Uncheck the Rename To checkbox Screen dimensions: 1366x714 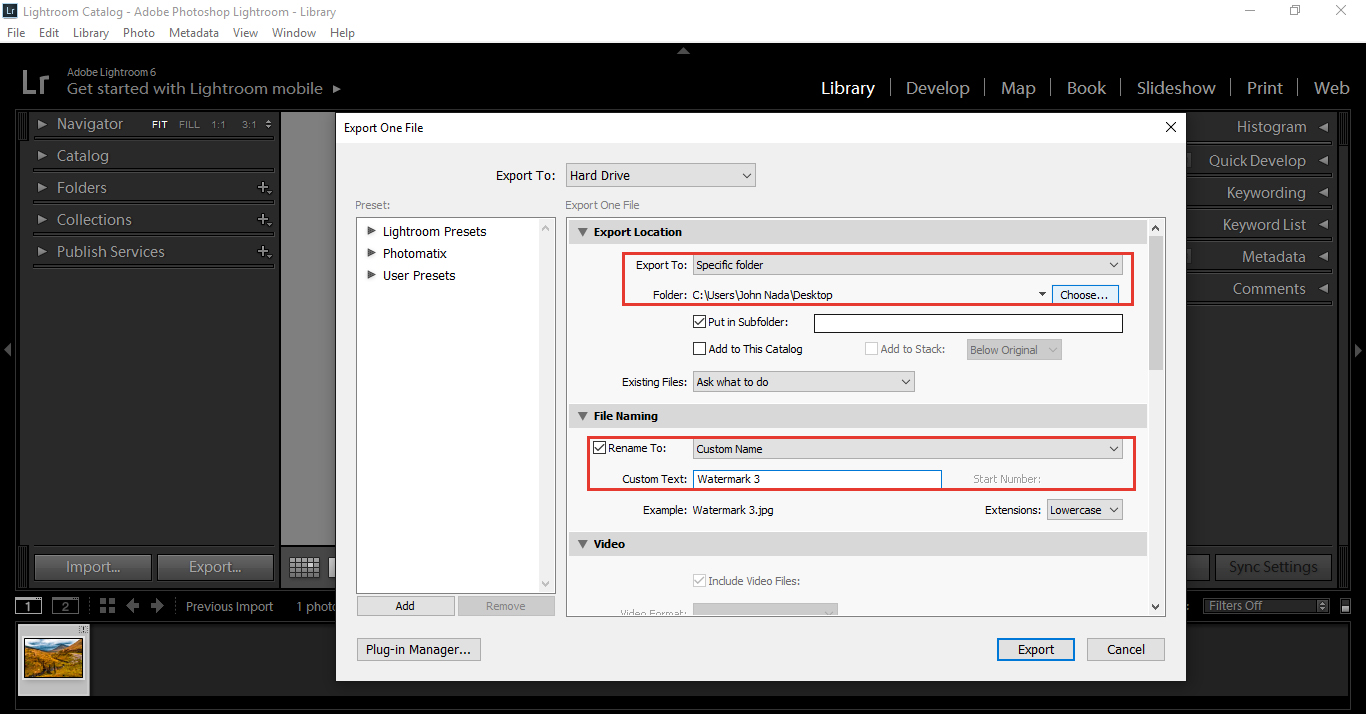(x=600, y=448)
